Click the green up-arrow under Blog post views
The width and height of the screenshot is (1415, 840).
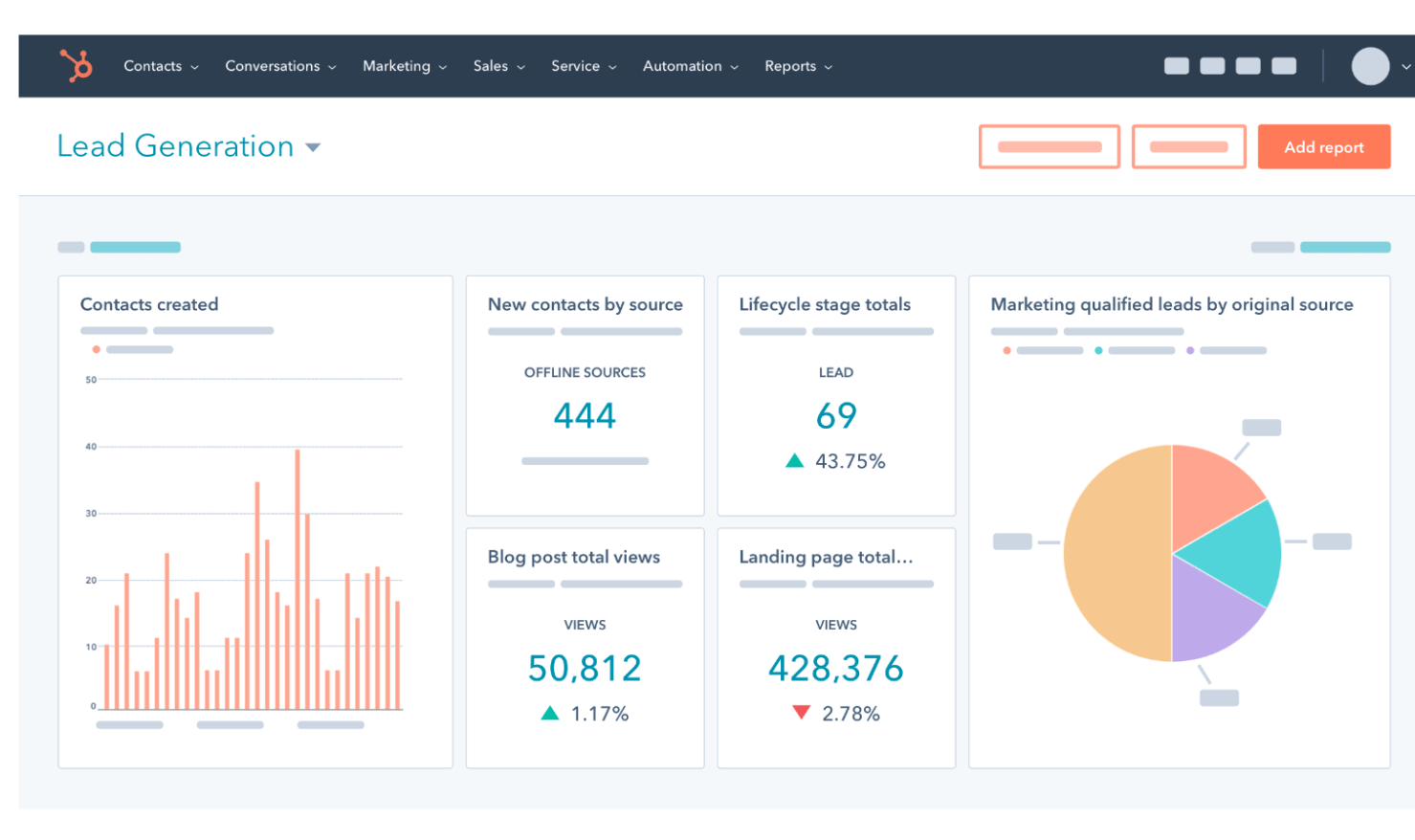pos(549,713)
